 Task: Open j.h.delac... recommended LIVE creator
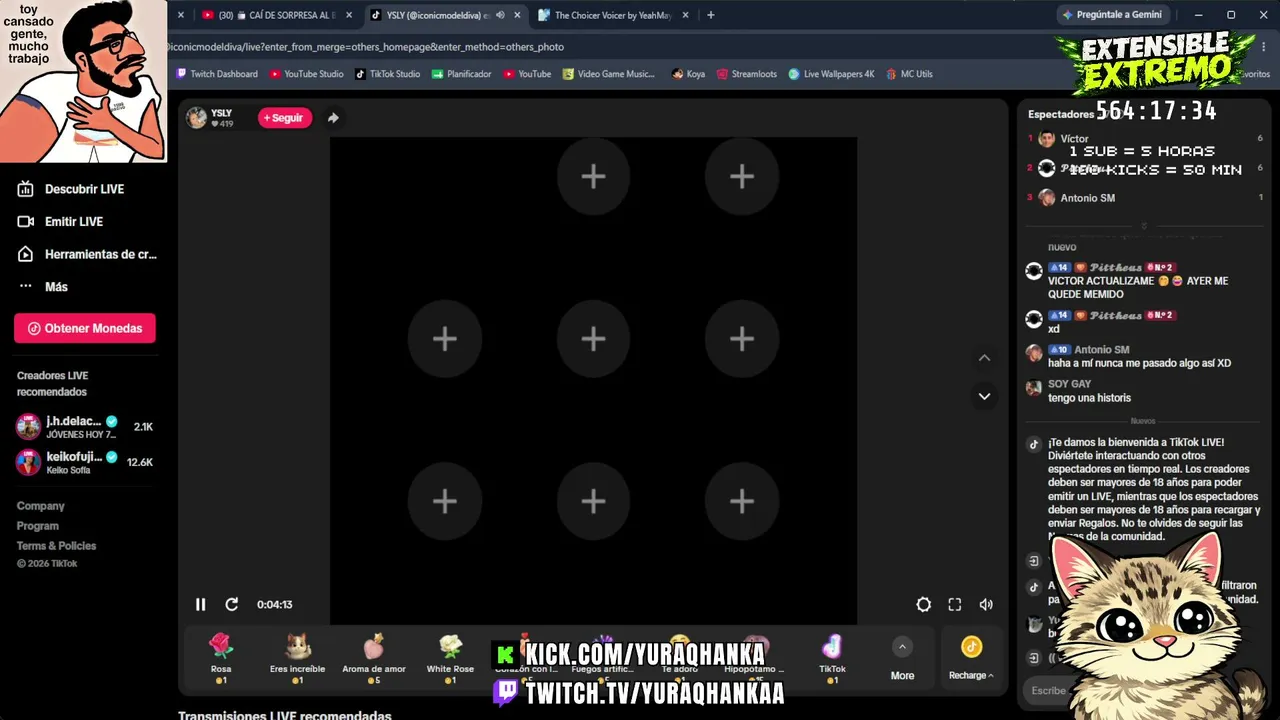click(85, 427)
